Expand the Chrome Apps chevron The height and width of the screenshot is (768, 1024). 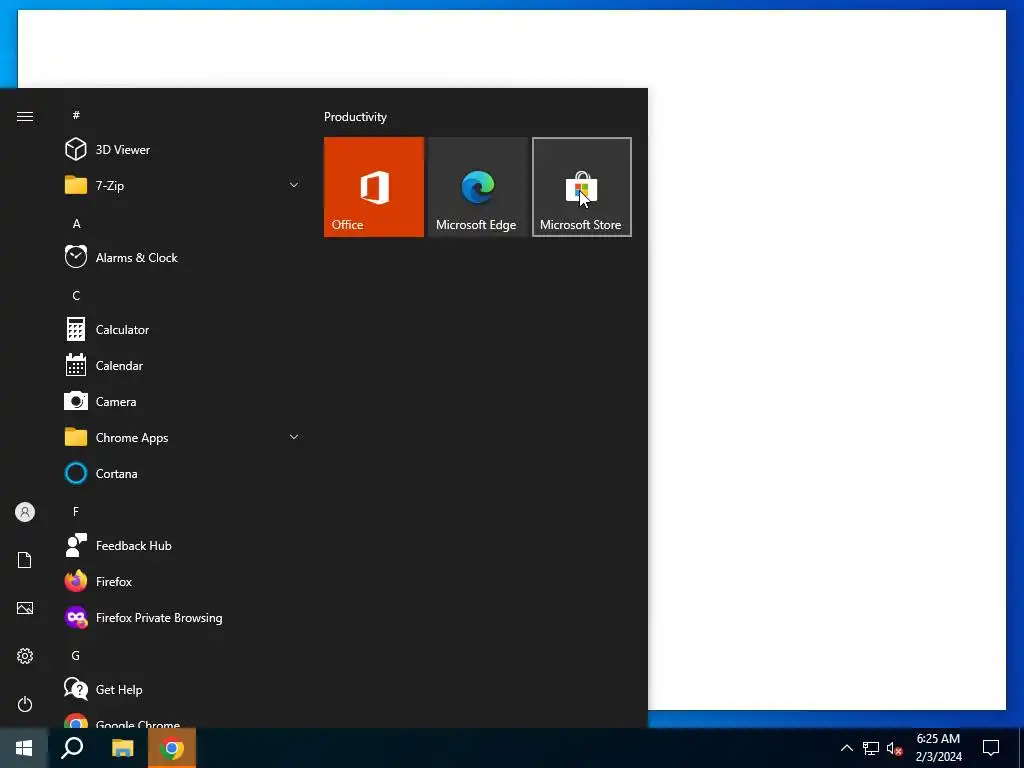click(x=294, y=437)
